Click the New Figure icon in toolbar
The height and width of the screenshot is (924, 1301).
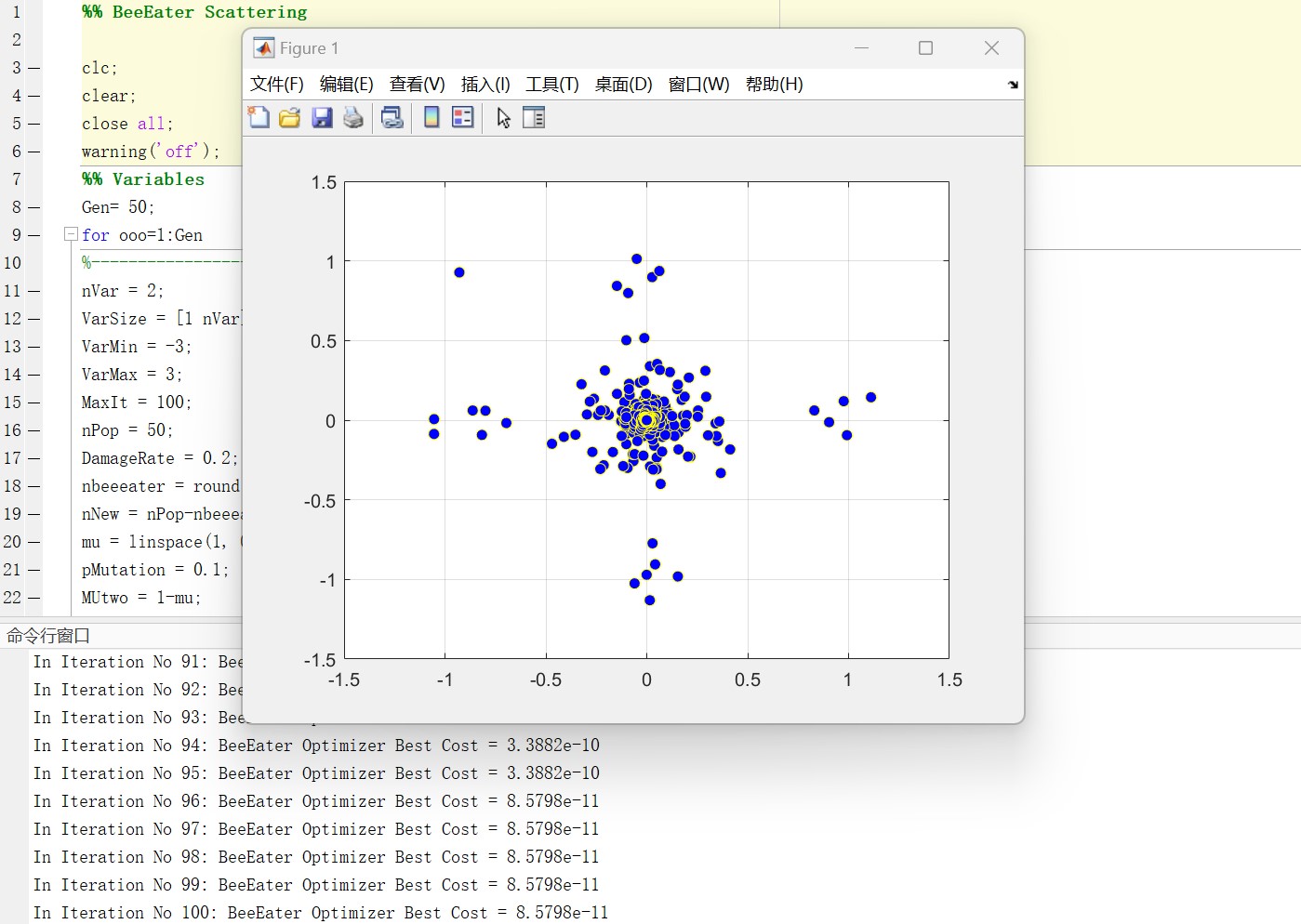click(x=259, y=117)
